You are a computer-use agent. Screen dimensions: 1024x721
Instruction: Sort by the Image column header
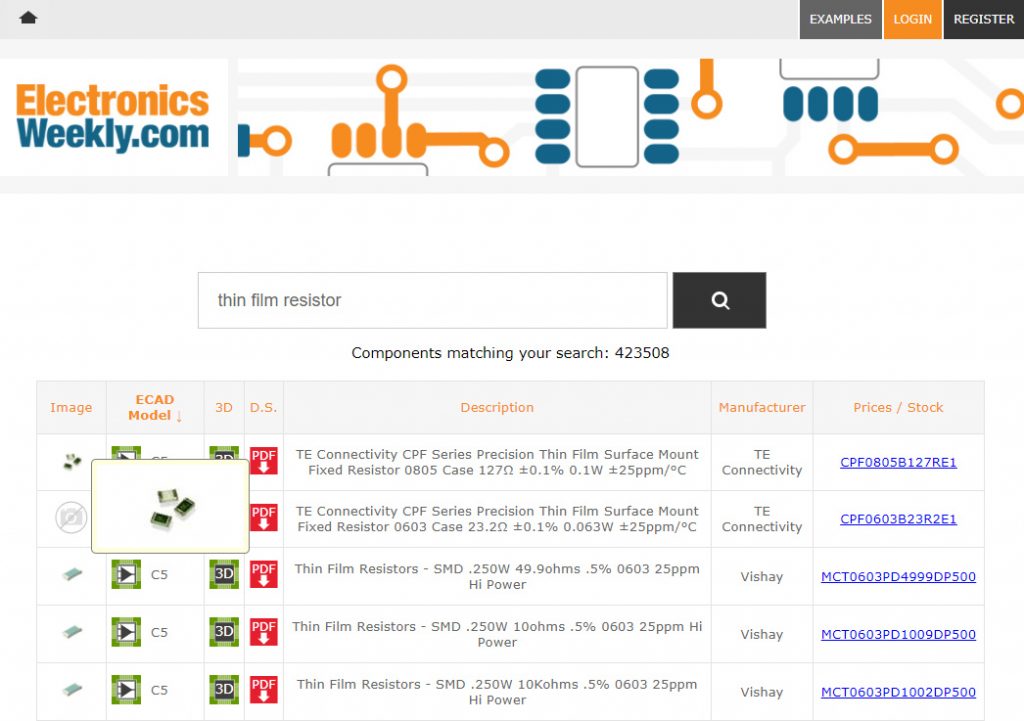coord(71,408)
